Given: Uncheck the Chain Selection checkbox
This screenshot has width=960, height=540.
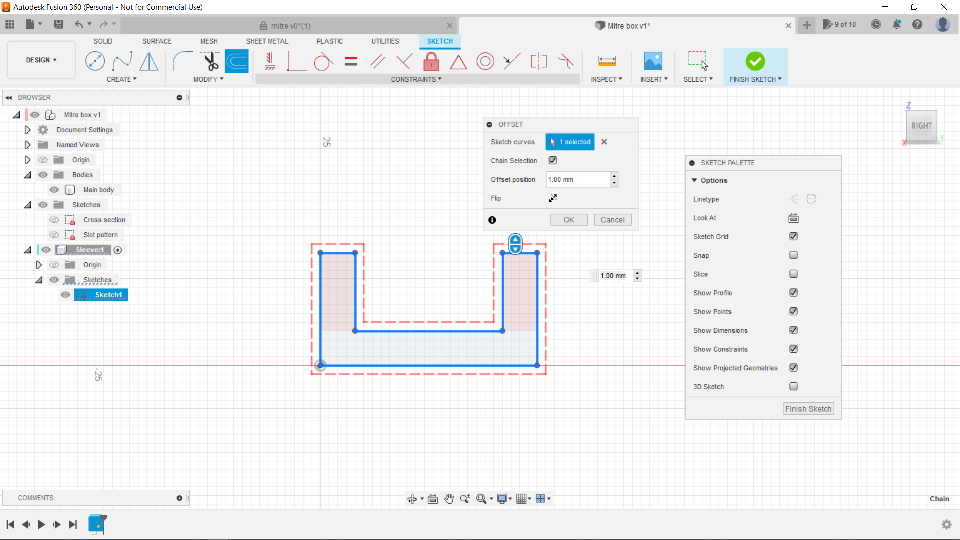Looking at the screenshot, I should [553, 160].
